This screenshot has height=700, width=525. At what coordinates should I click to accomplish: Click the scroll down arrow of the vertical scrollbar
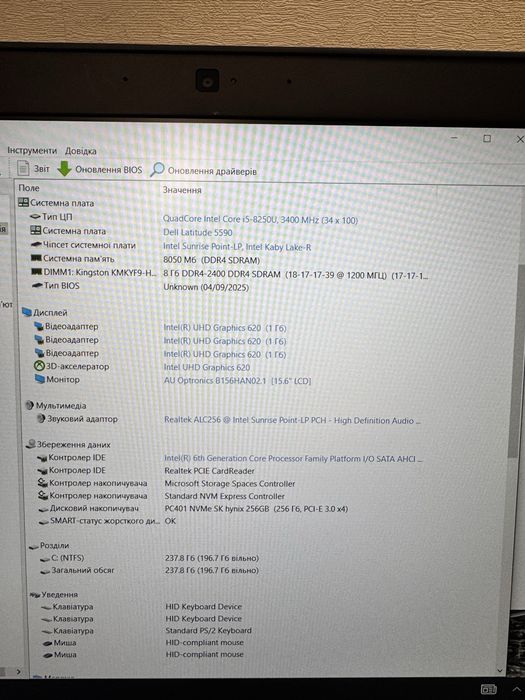(x=500, y=671)
